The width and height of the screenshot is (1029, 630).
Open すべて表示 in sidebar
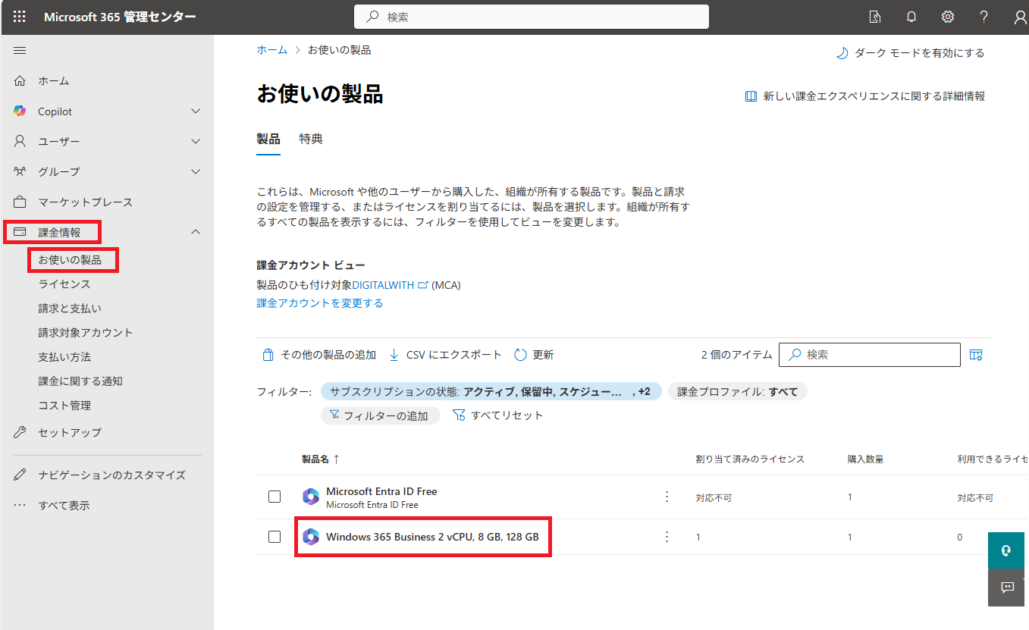tap(64, 505)
